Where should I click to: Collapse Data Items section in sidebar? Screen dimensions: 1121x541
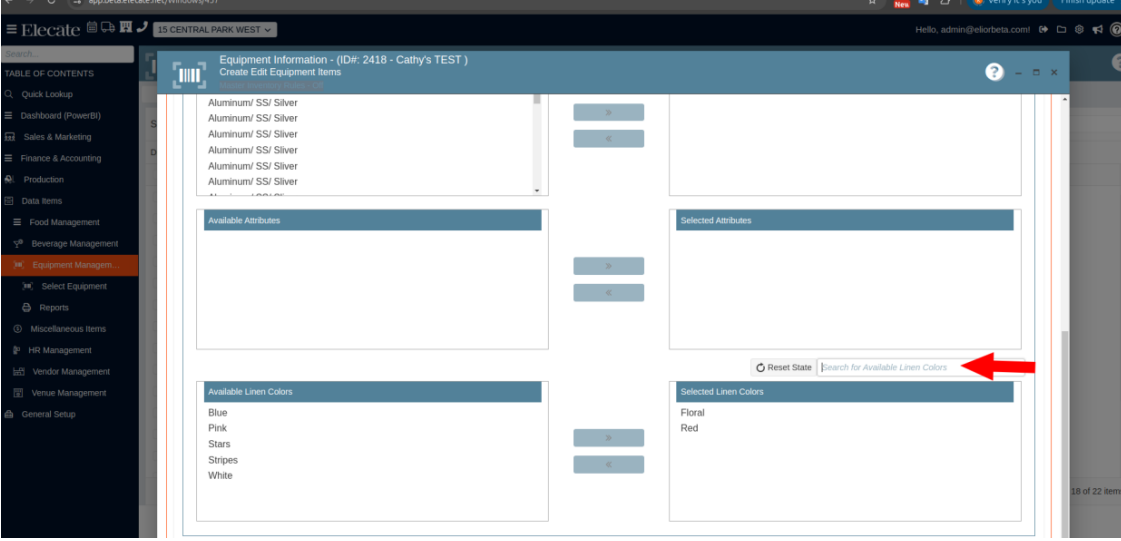tap(42, 202)
